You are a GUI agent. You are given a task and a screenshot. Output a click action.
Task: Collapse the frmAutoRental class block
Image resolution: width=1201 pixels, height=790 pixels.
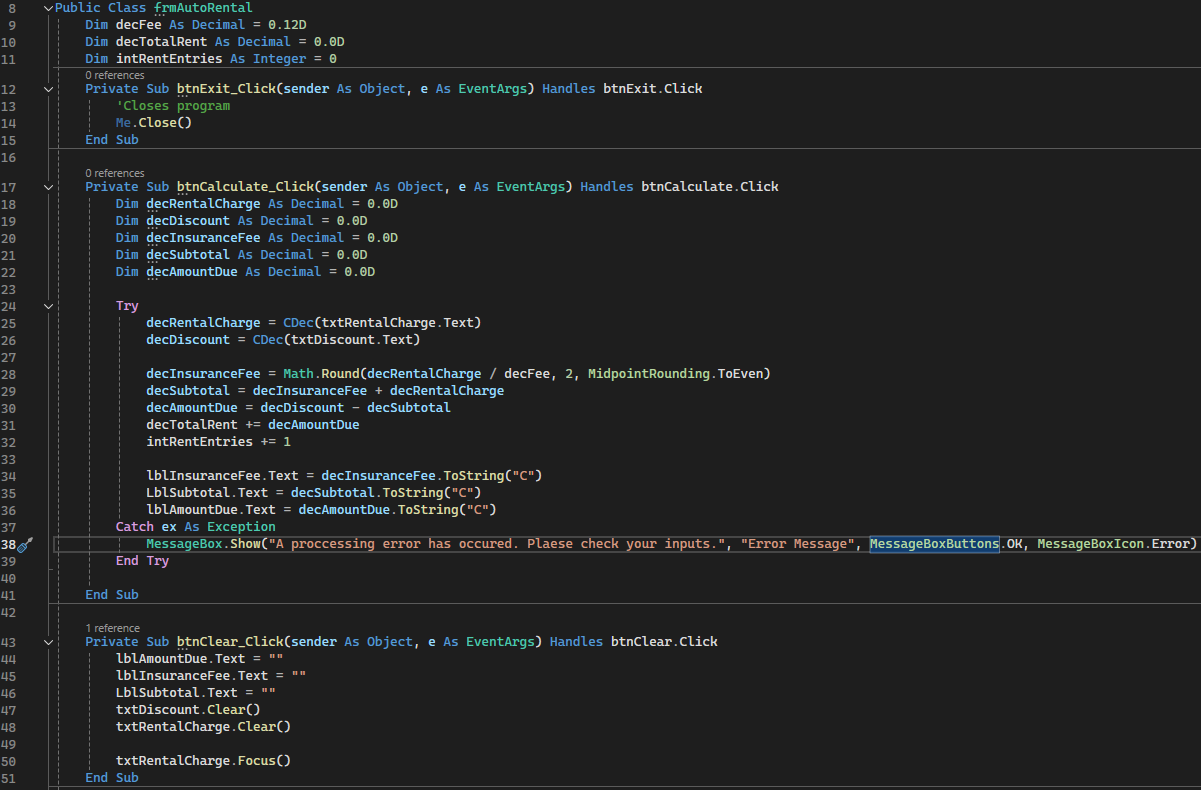coord(49,8)
